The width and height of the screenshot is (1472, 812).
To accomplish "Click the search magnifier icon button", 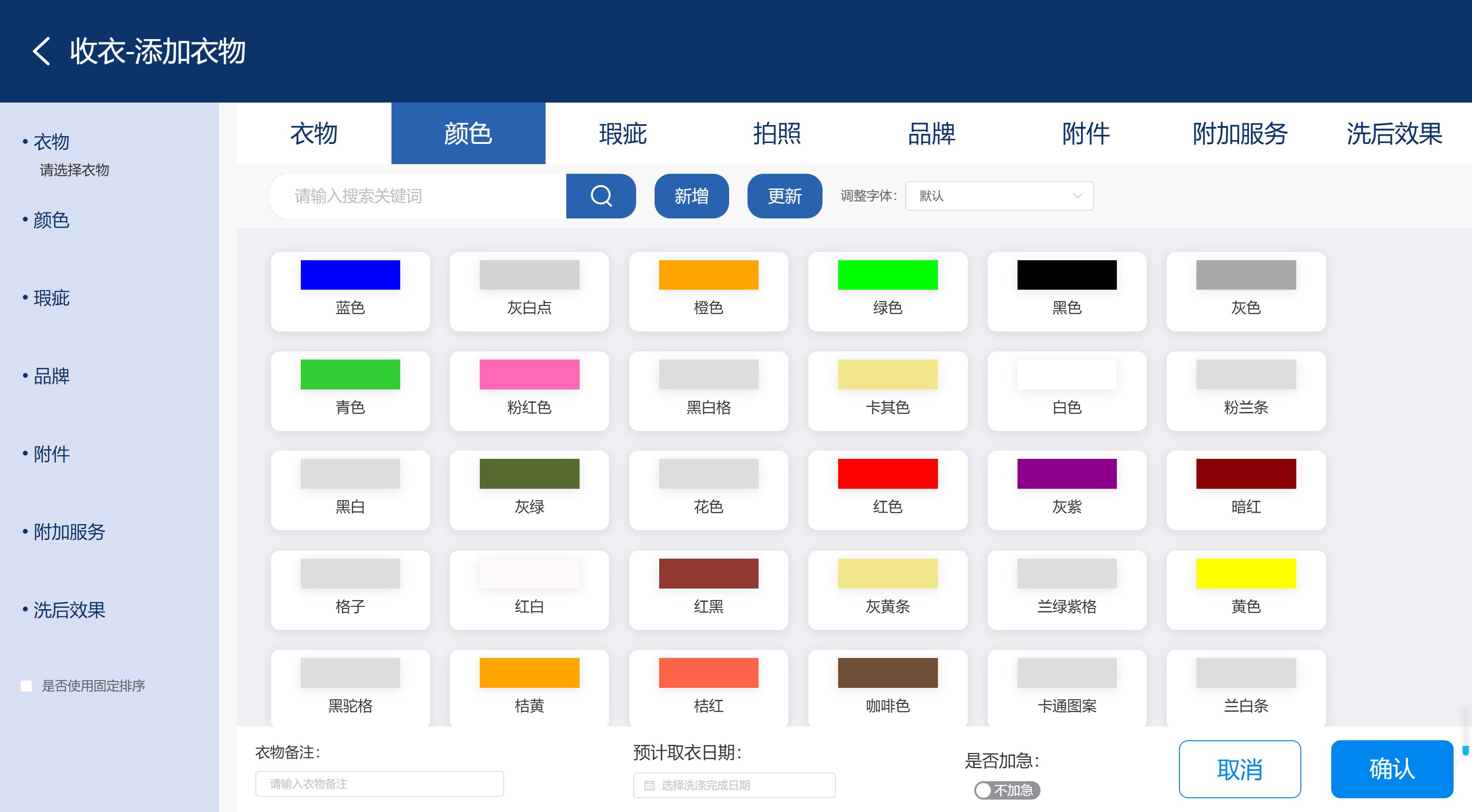I will (601, 196).
